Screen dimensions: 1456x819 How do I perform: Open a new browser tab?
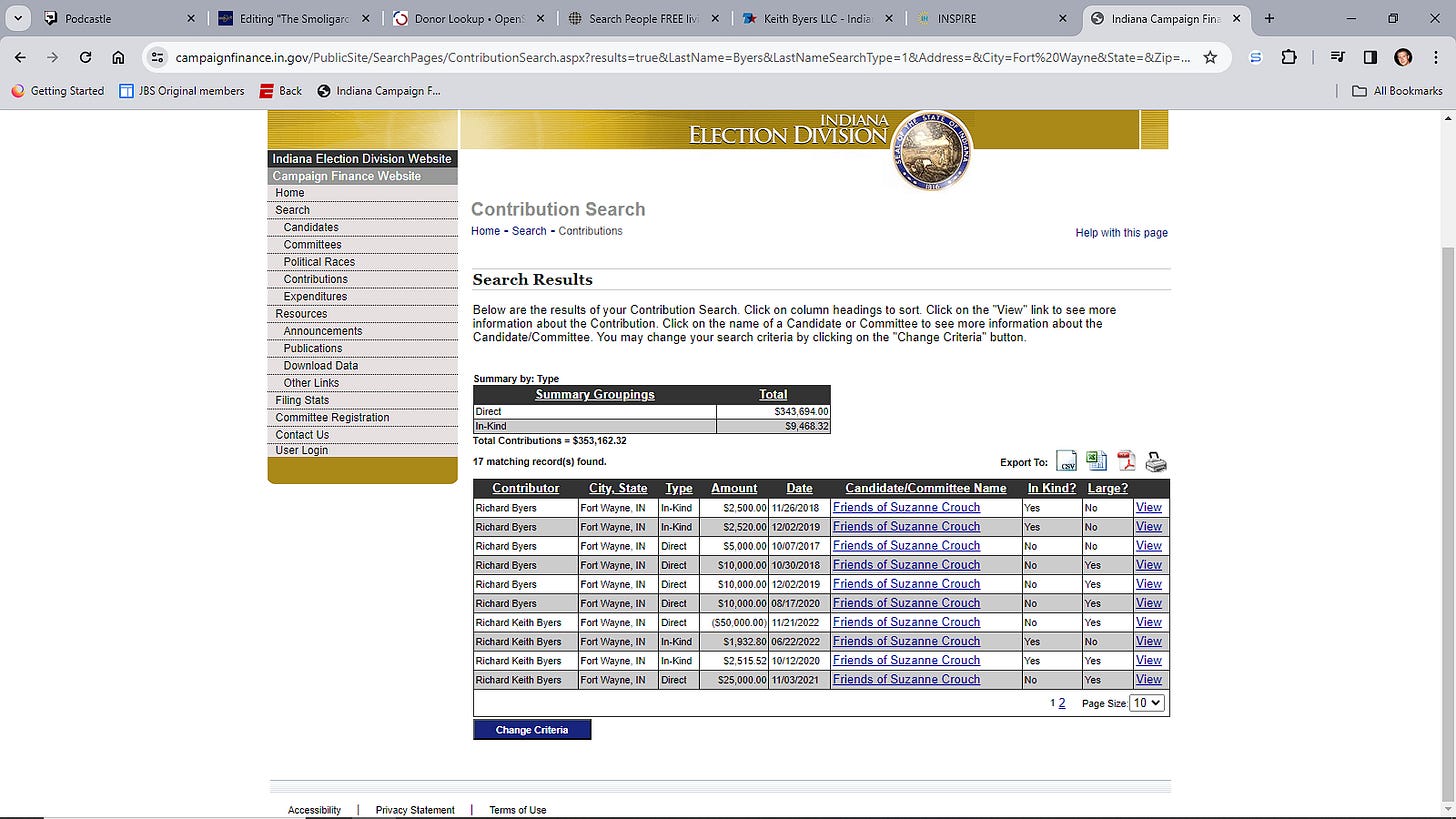tap(1269, 18)
